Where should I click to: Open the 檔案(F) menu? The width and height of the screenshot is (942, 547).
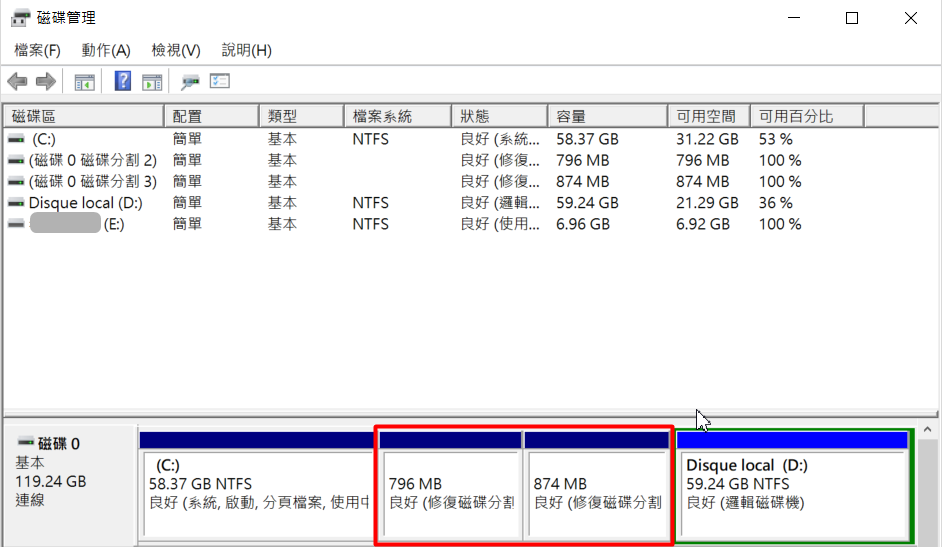[x=37, y=50]
